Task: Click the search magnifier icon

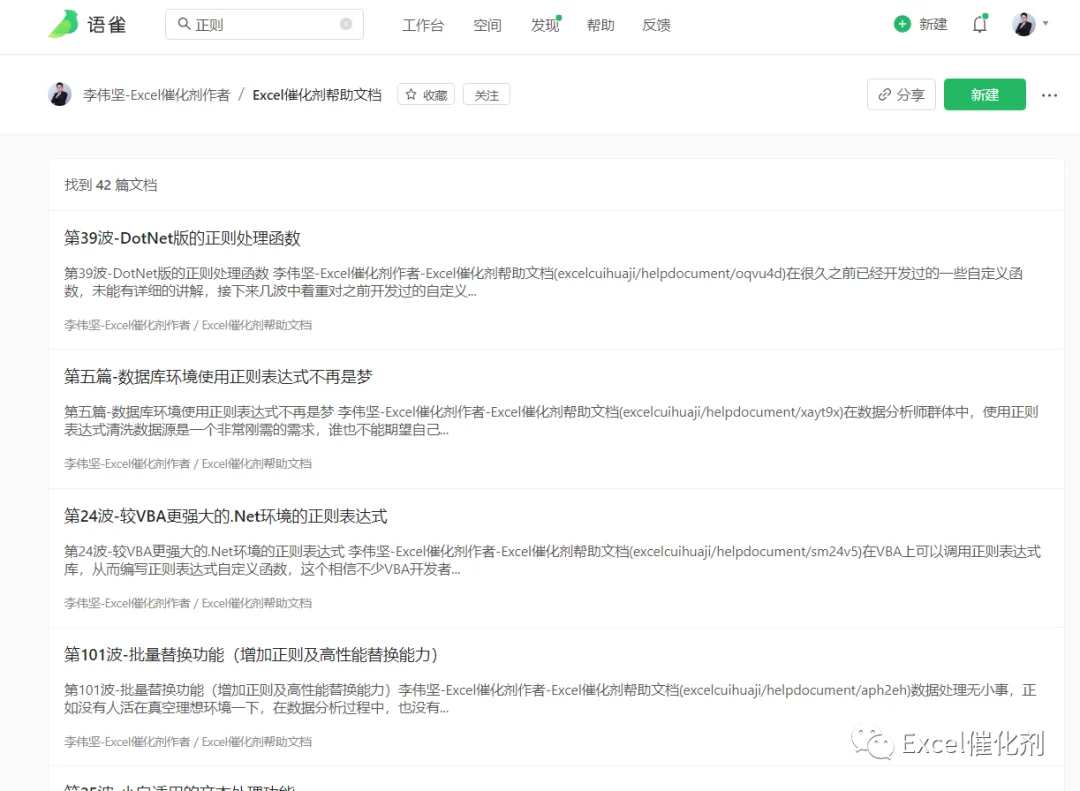Action: pyautogui.click(x=184, y=24)
